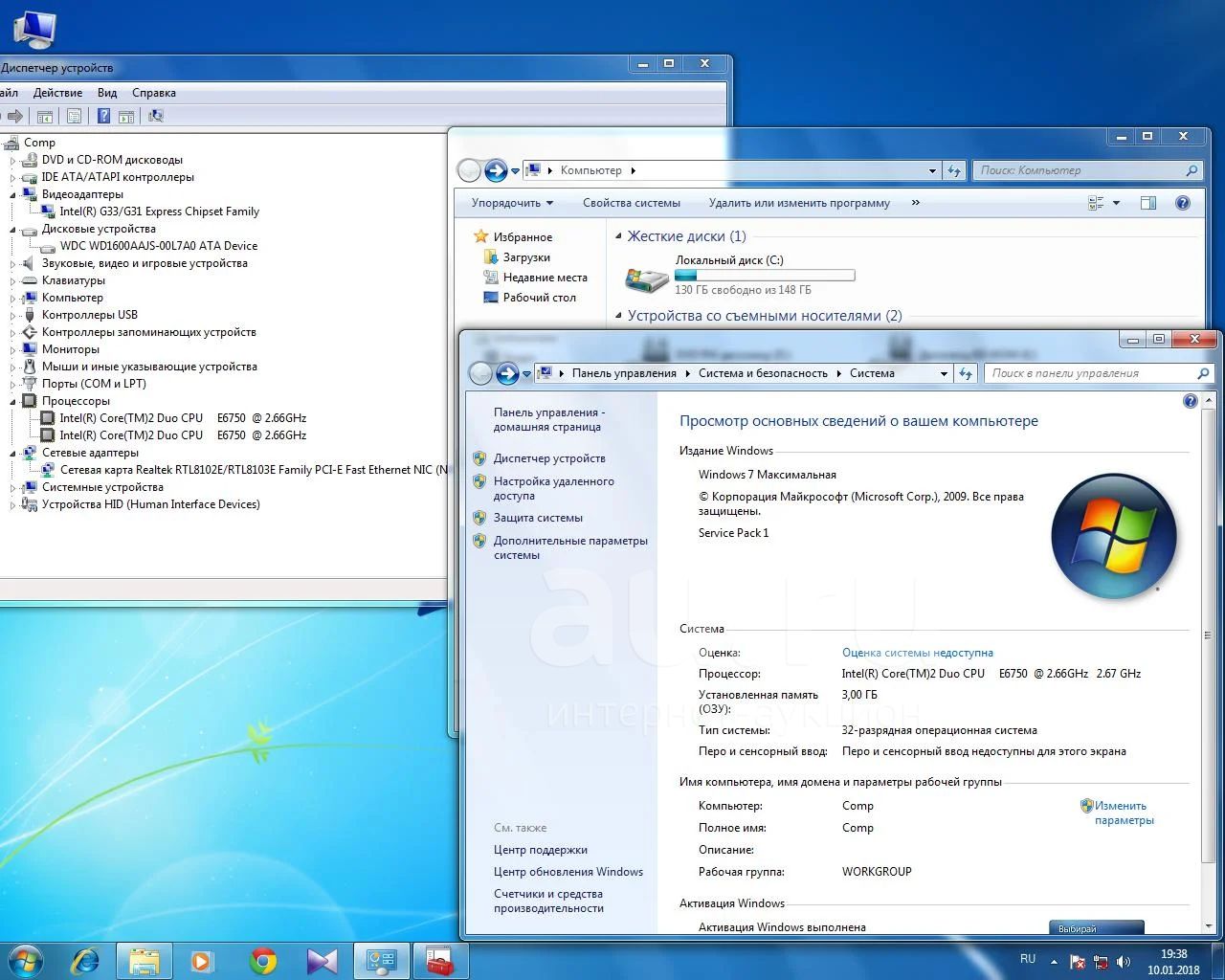Expand DVD и CD-ROM дисководы node

pos(12,160)
